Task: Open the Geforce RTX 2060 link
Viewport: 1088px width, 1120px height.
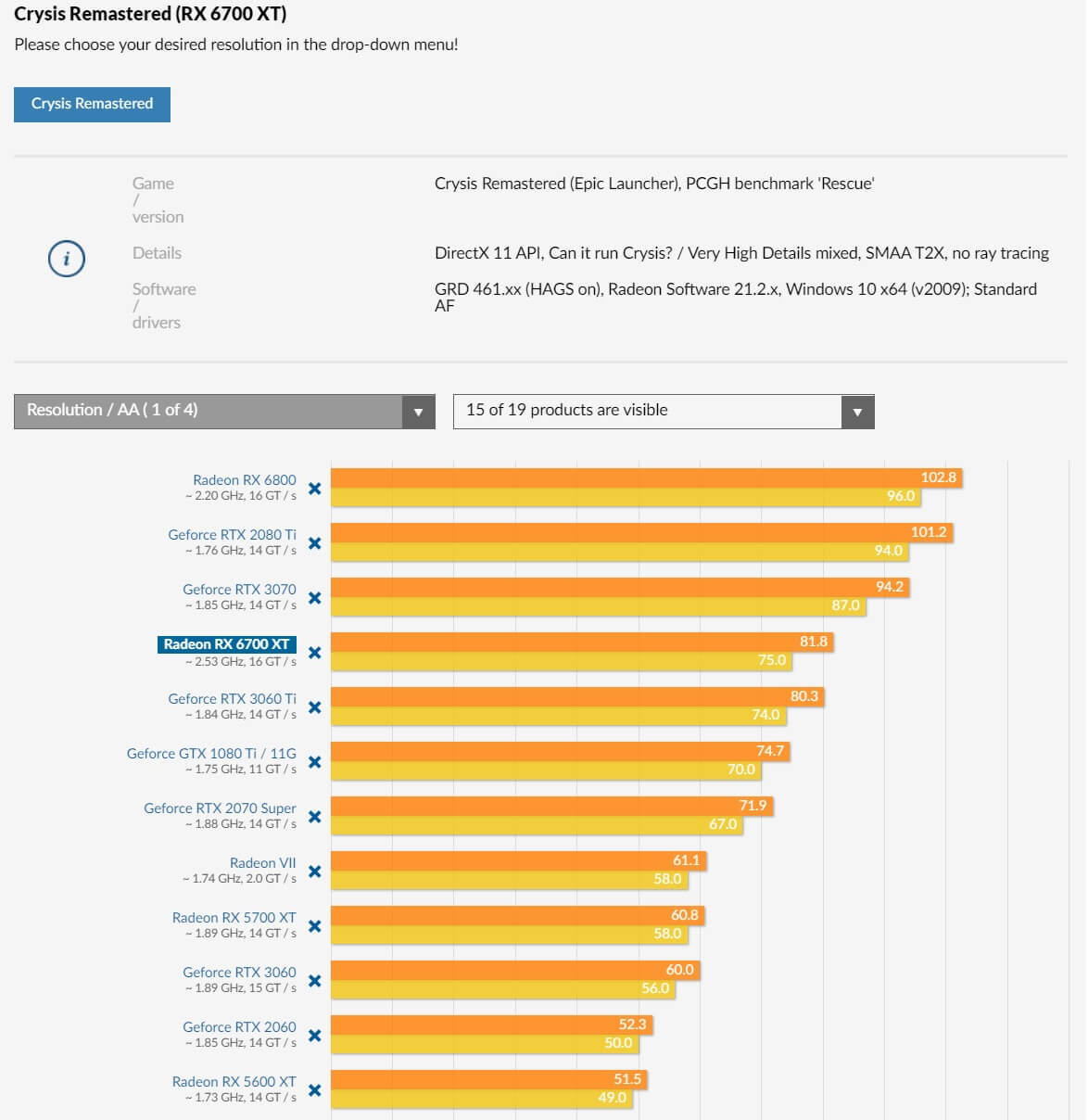Action: 239,1027
